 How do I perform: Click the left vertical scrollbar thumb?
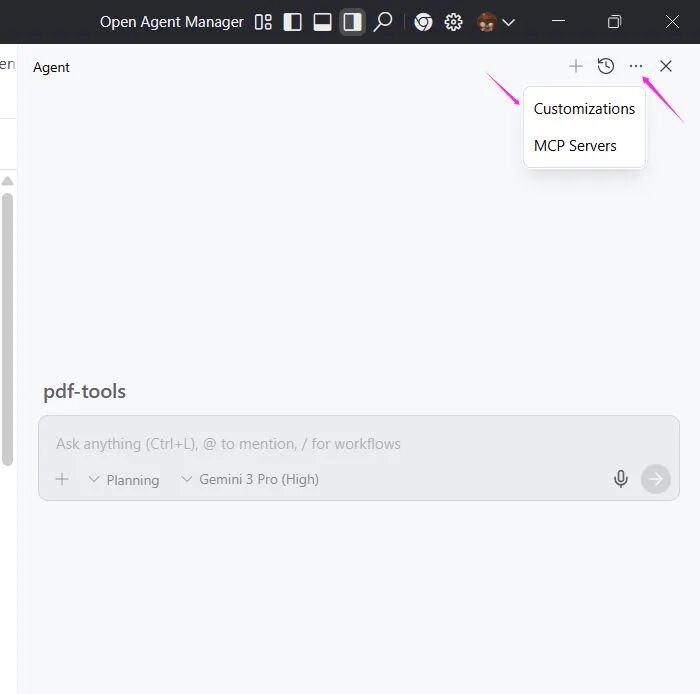click(x=8, y=329)
